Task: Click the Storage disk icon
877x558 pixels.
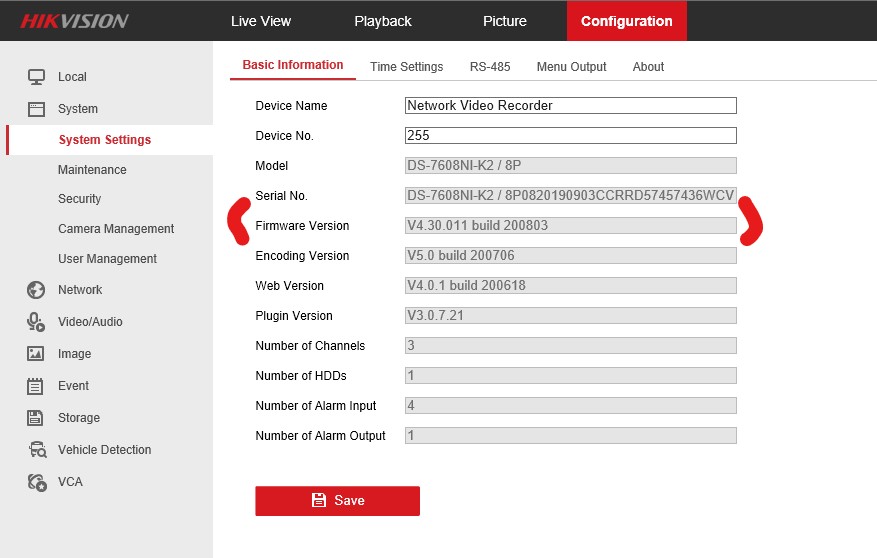Action: point(36,418)
